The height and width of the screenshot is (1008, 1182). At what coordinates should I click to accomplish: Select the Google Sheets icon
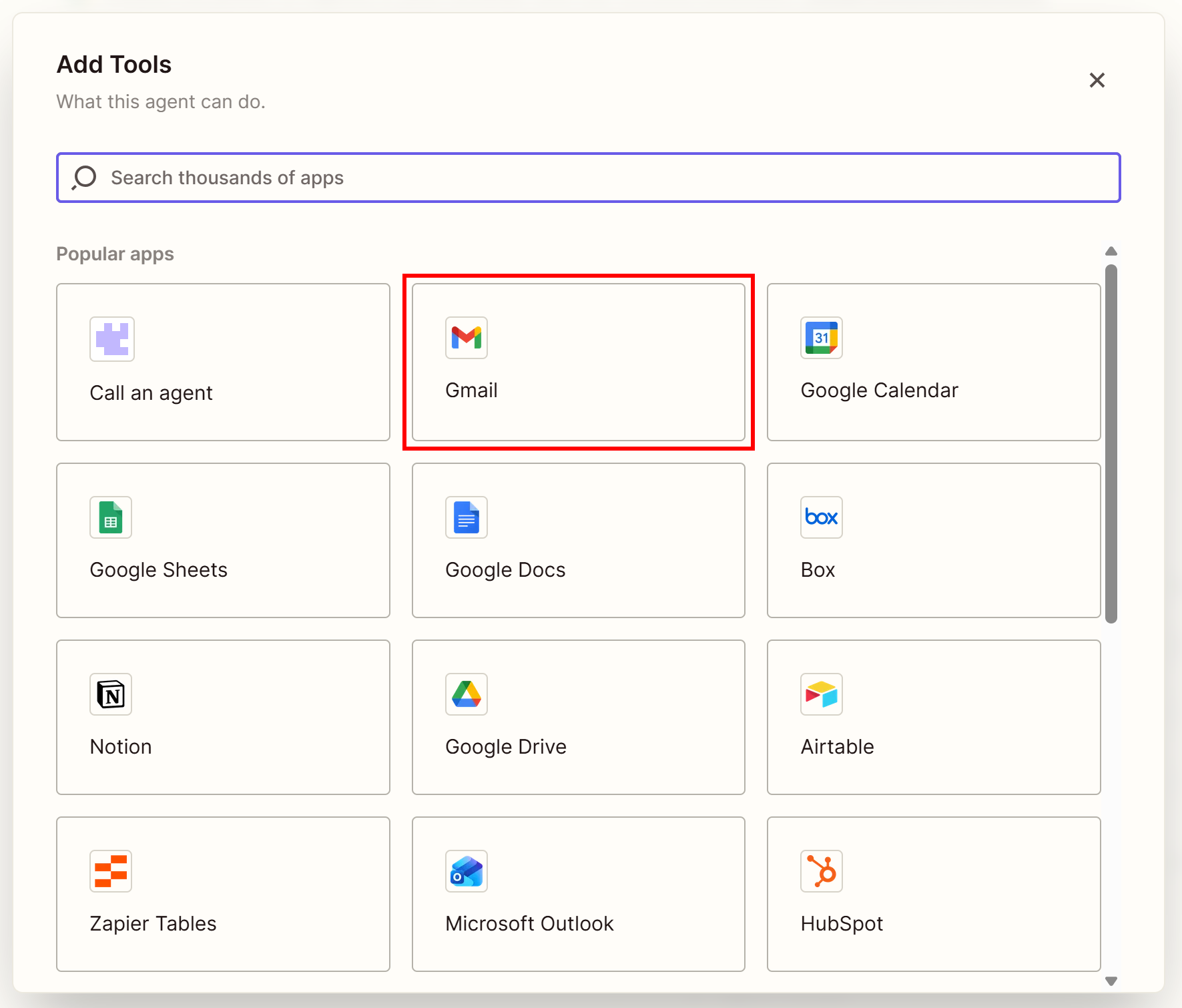[111, 517]
